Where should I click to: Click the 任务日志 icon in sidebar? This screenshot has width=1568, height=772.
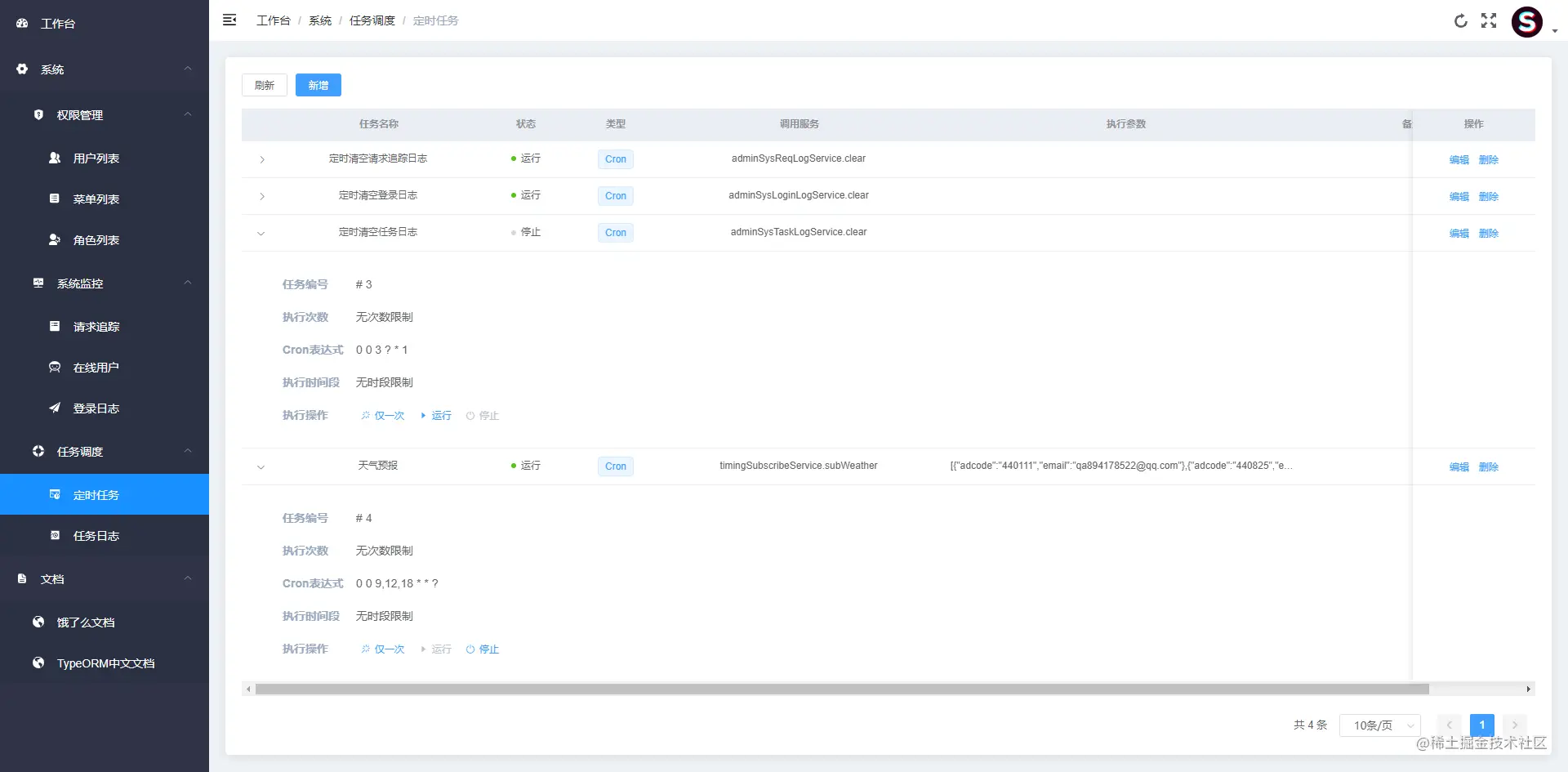pos(55,535)
